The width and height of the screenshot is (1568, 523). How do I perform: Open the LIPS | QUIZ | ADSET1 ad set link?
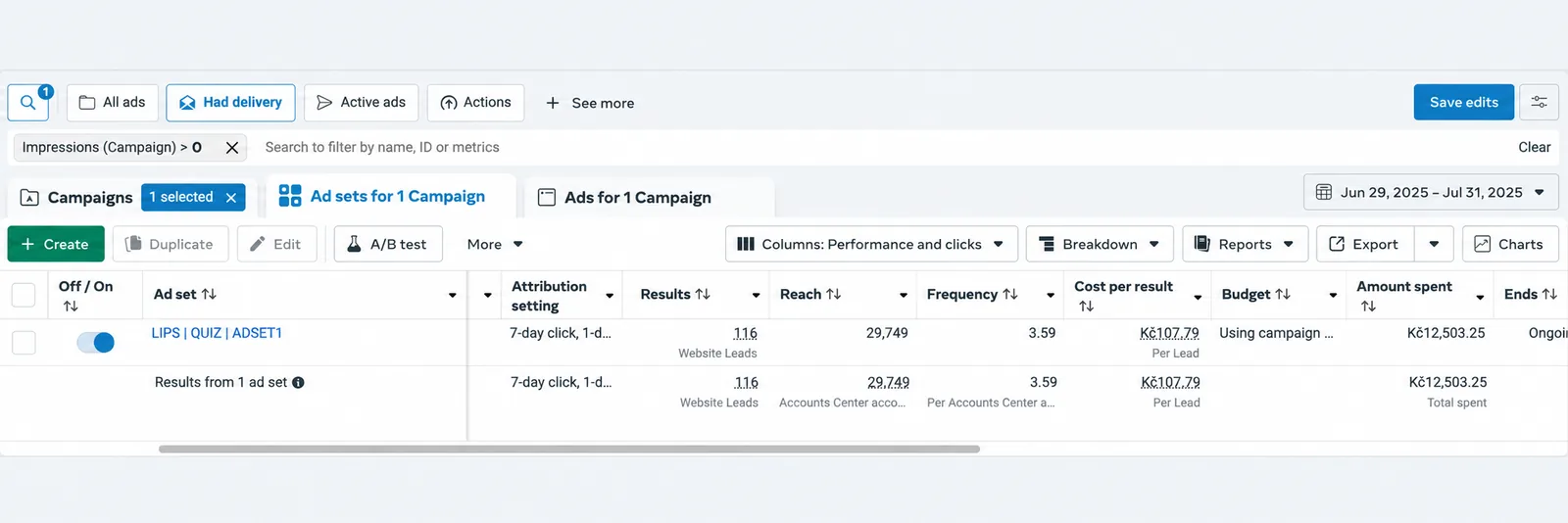click(x=217, y=333)
